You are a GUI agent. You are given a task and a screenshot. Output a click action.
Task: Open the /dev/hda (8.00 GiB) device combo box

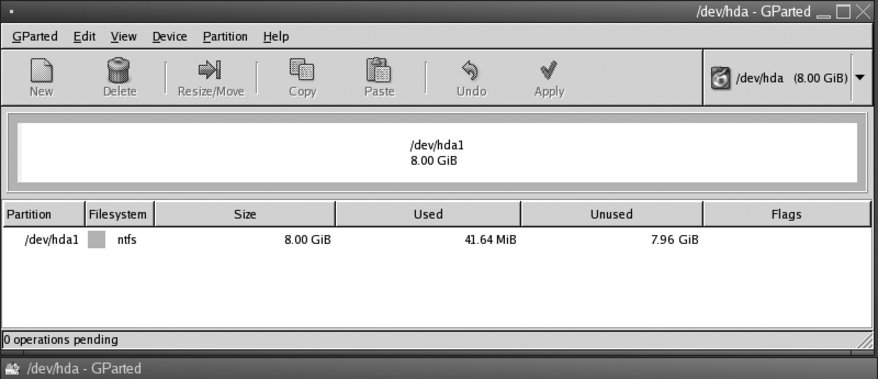(x=787, y=78)
